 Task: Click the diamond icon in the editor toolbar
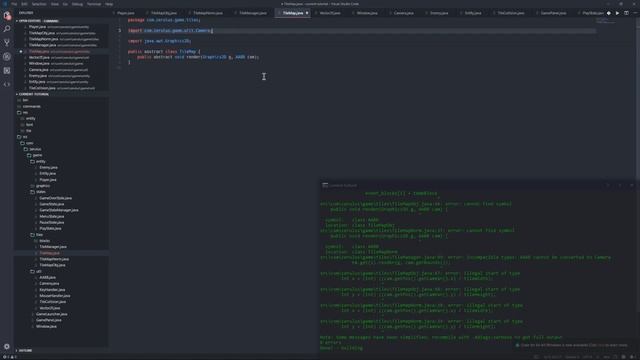(609, 13)
